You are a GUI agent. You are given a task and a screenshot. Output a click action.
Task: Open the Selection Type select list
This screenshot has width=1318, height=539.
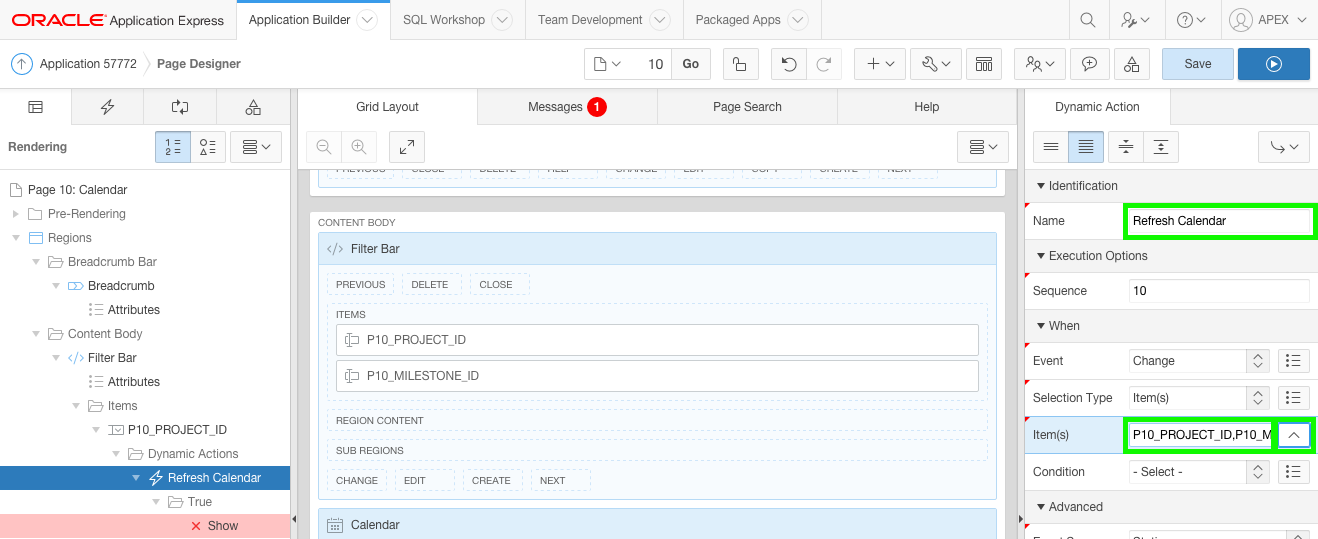click(1199, 397)
